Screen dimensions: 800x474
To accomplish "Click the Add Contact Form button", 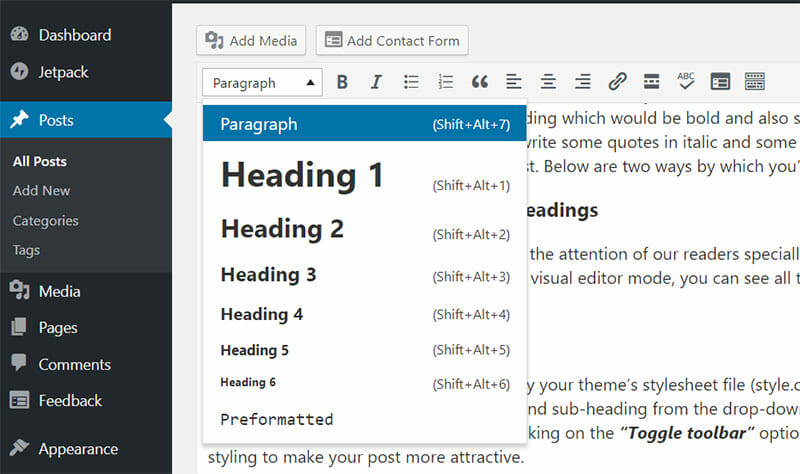I will click(x=392, y=41).
